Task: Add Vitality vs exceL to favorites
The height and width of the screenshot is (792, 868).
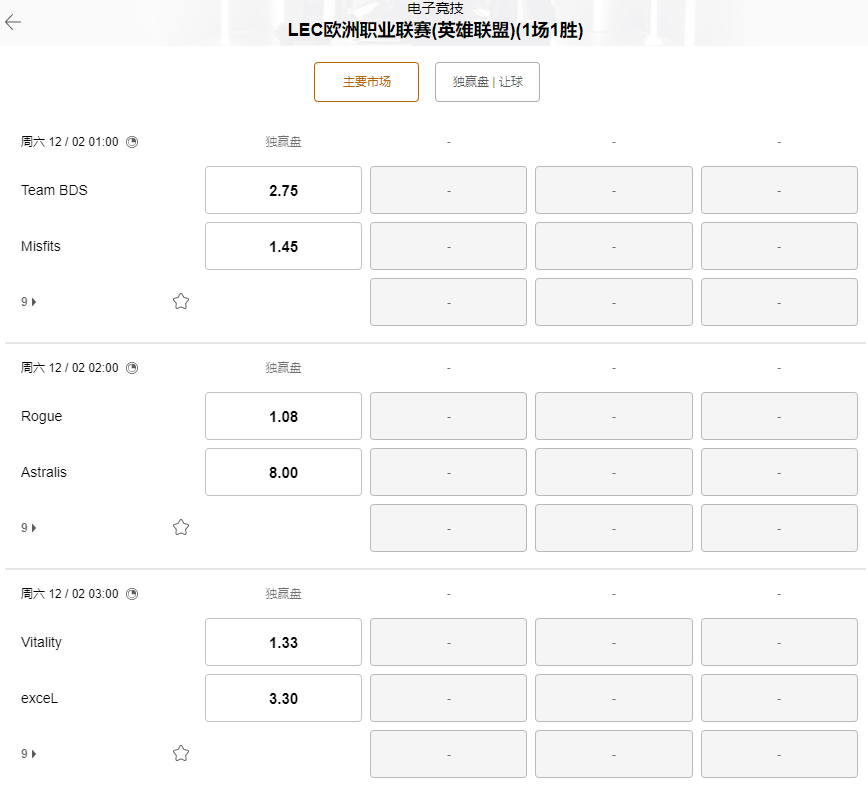Action: tap(181, 753)
